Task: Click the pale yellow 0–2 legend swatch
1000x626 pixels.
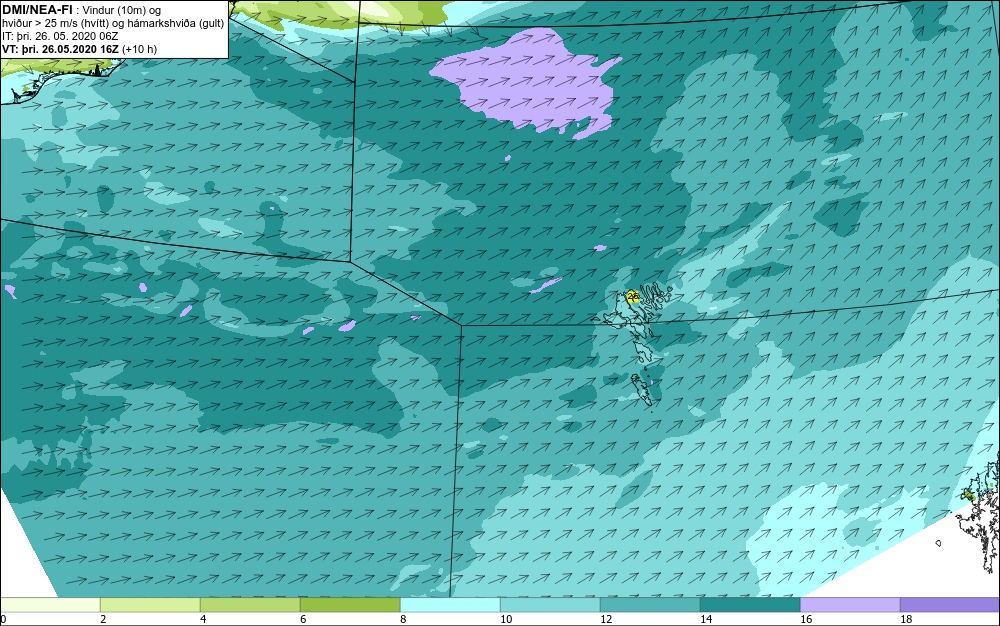Action: [x=50, y=605]
